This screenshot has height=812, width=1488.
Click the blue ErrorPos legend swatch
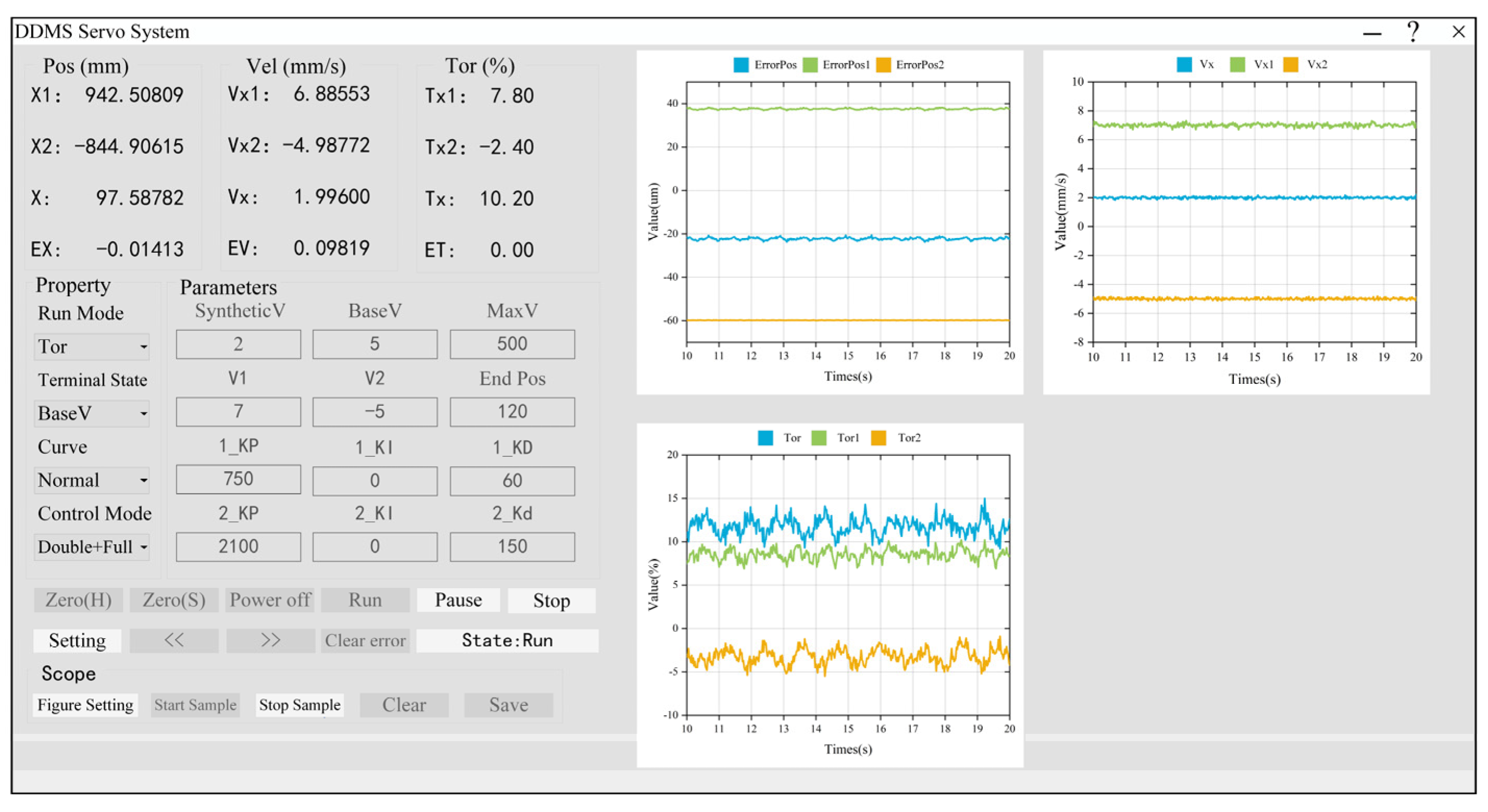click(x=741, y=65)
